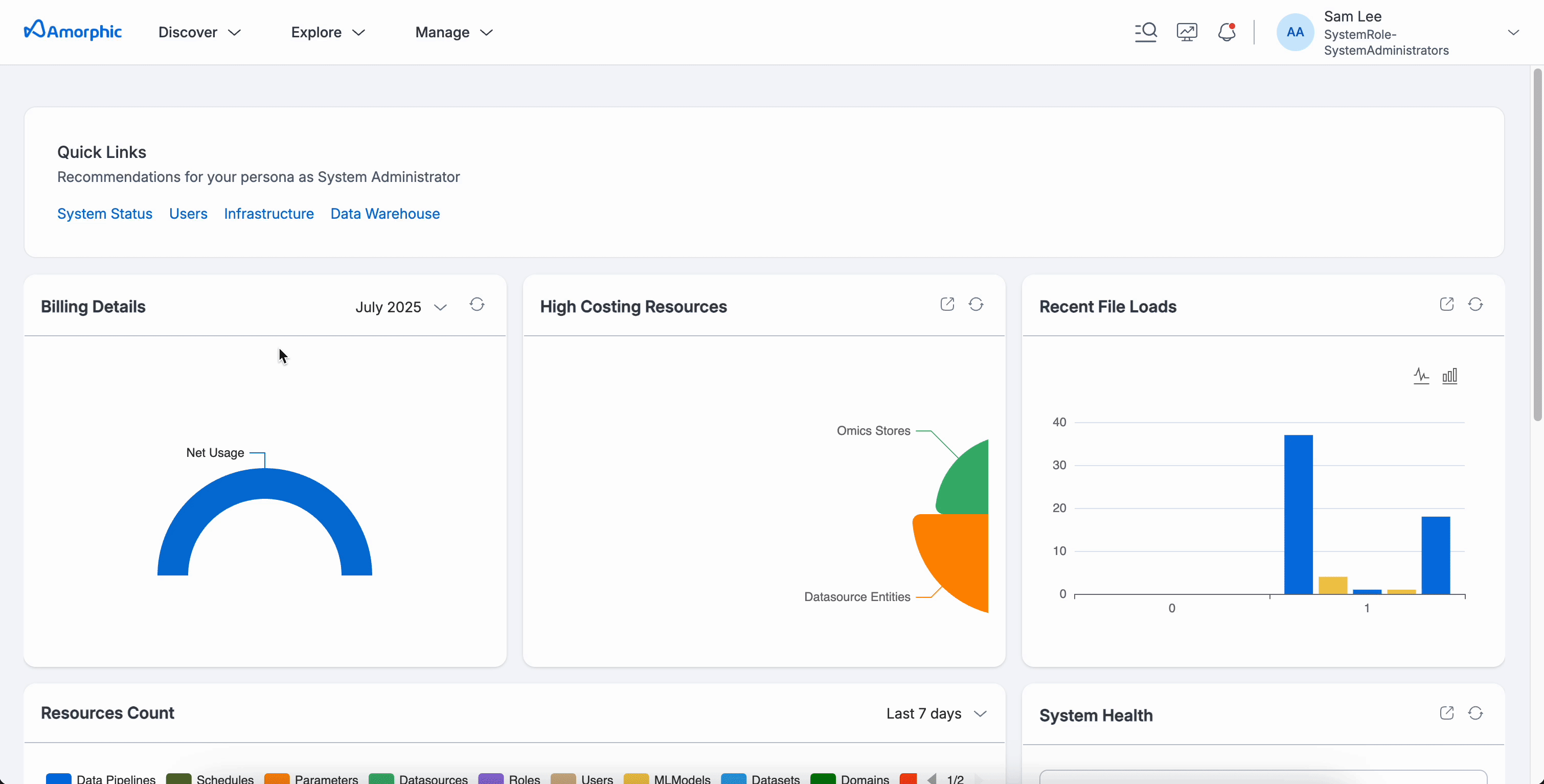
Task: Follow the System Status quick link
Action: (104, 214)
